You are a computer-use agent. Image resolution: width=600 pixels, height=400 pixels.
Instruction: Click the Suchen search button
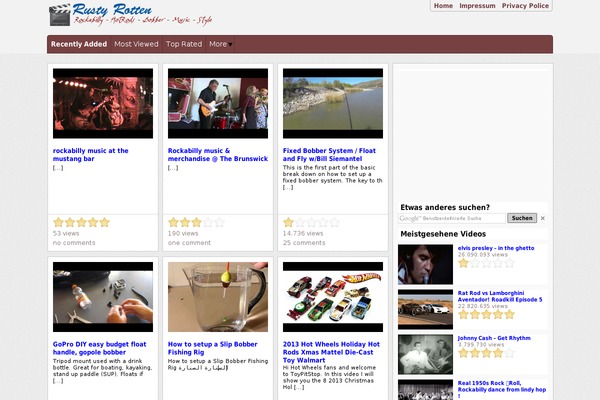pyautogui.click(x=522, y=218)
